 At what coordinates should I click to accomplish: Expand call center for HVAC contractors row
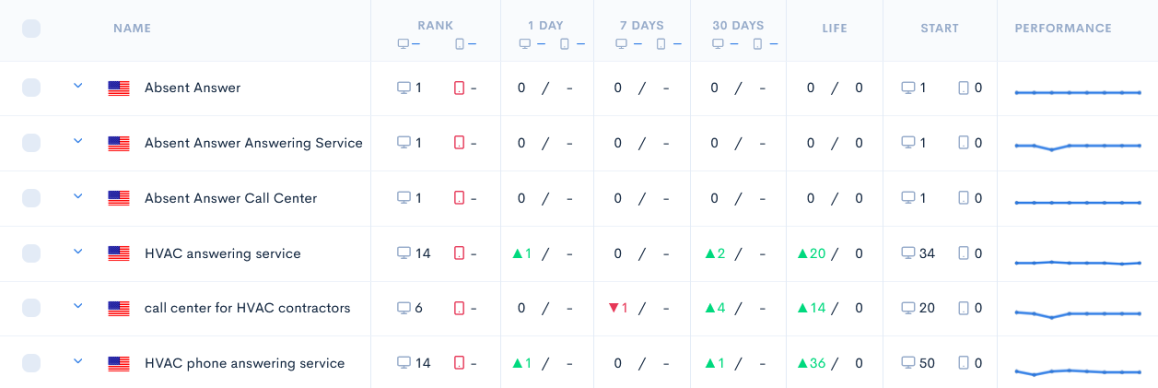78,306
